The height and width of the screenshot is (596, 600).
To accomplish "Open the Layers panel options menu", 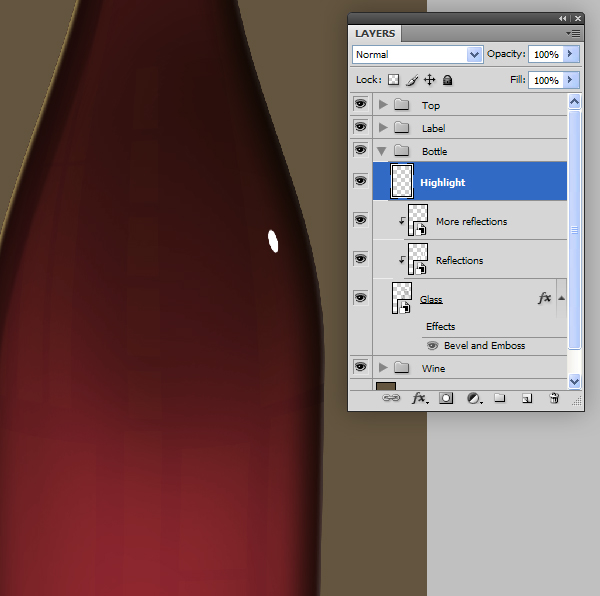I will coord(573,34).
